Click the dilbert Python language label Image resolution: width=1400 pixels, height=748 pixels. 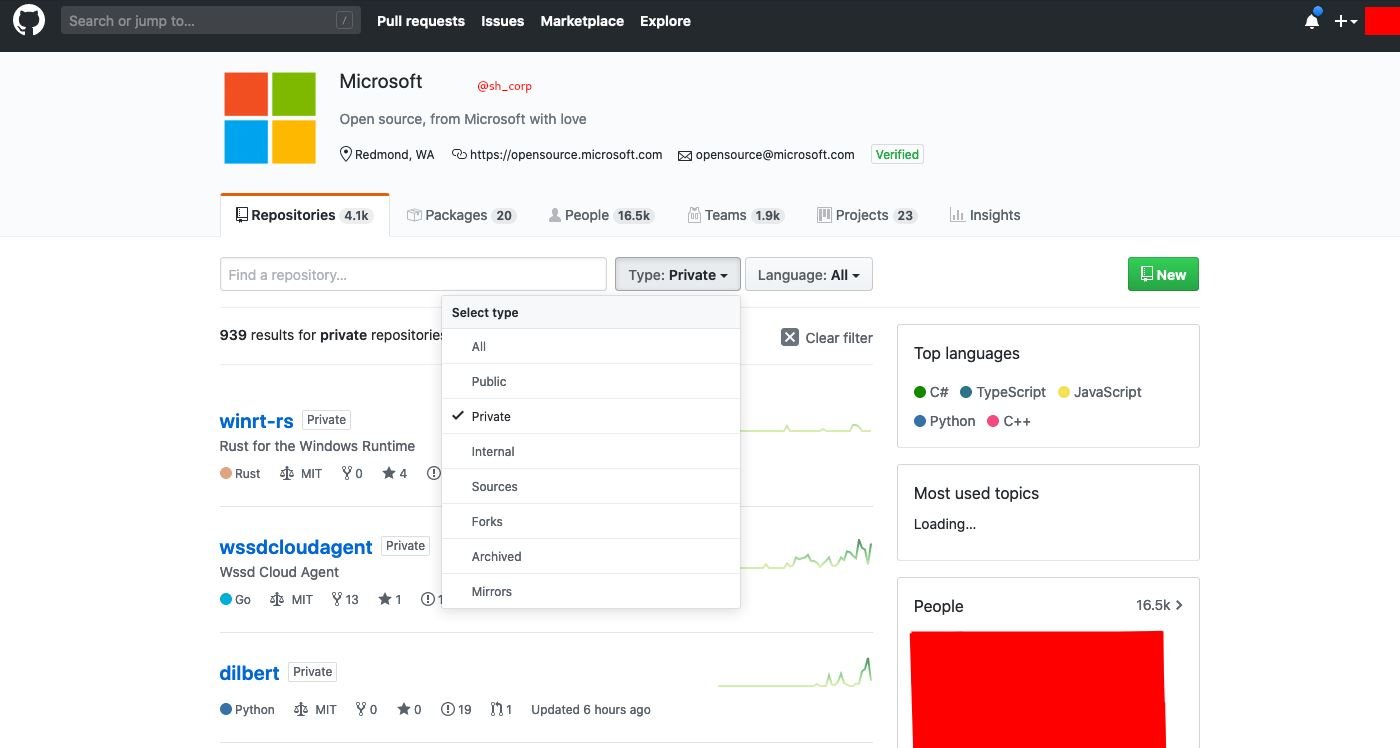click(247, 709)
